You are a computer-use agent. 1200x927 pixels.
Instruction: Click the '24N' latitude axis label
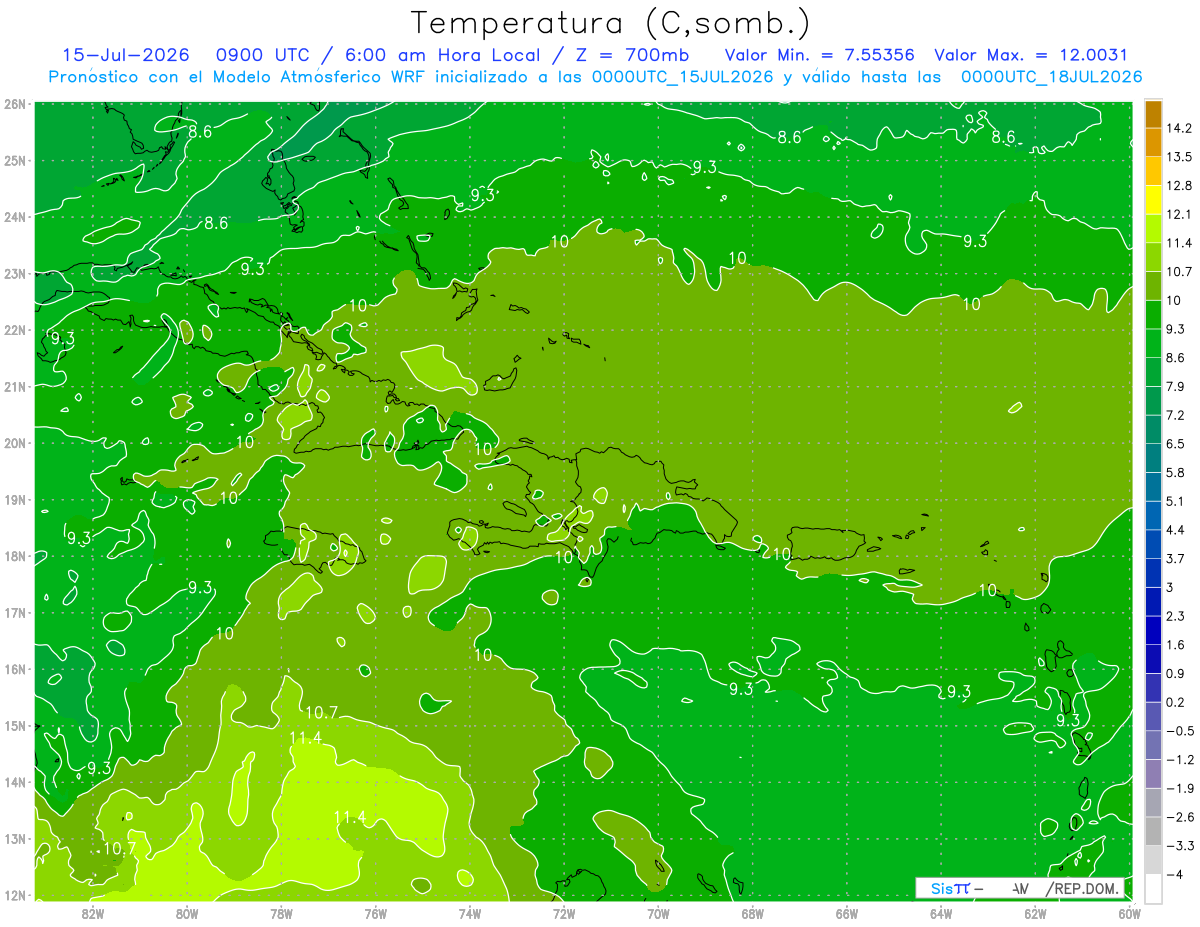(16, 217)
